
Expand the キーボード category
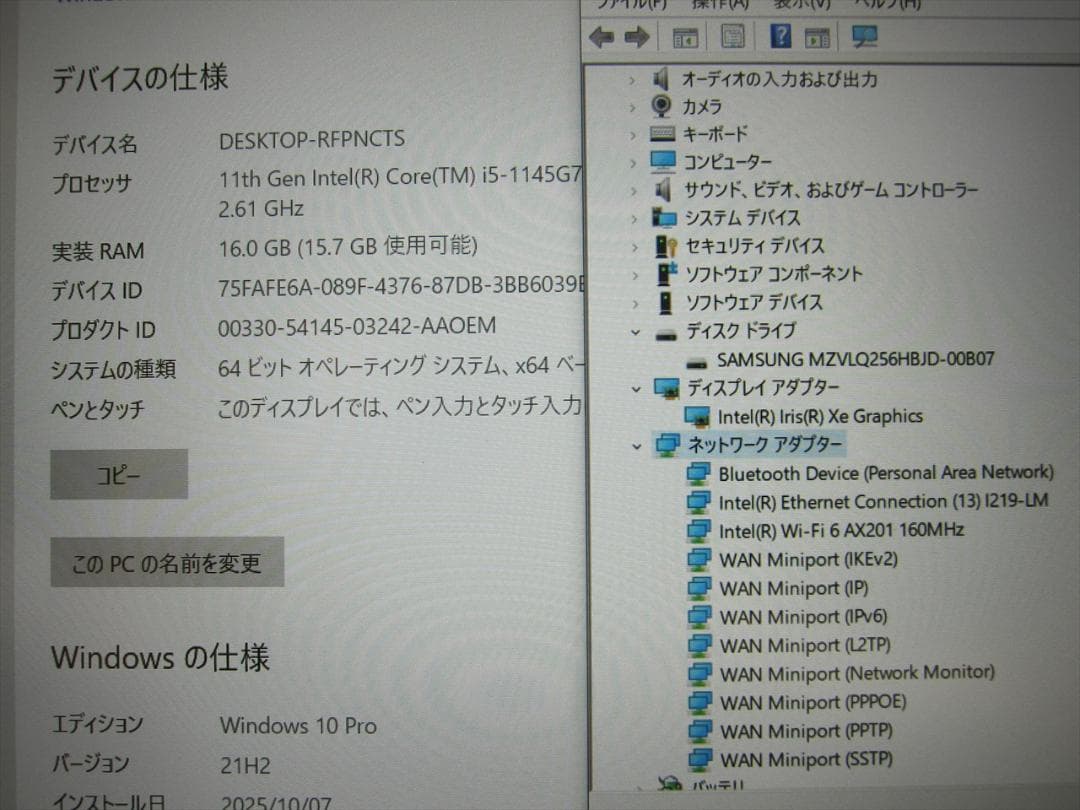(x=632, y=132)
